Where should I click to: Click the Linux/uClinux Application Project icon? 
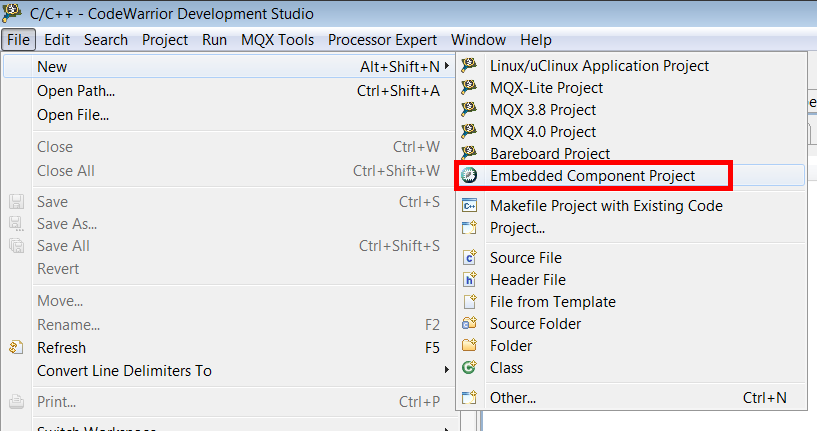coord(469,66)
